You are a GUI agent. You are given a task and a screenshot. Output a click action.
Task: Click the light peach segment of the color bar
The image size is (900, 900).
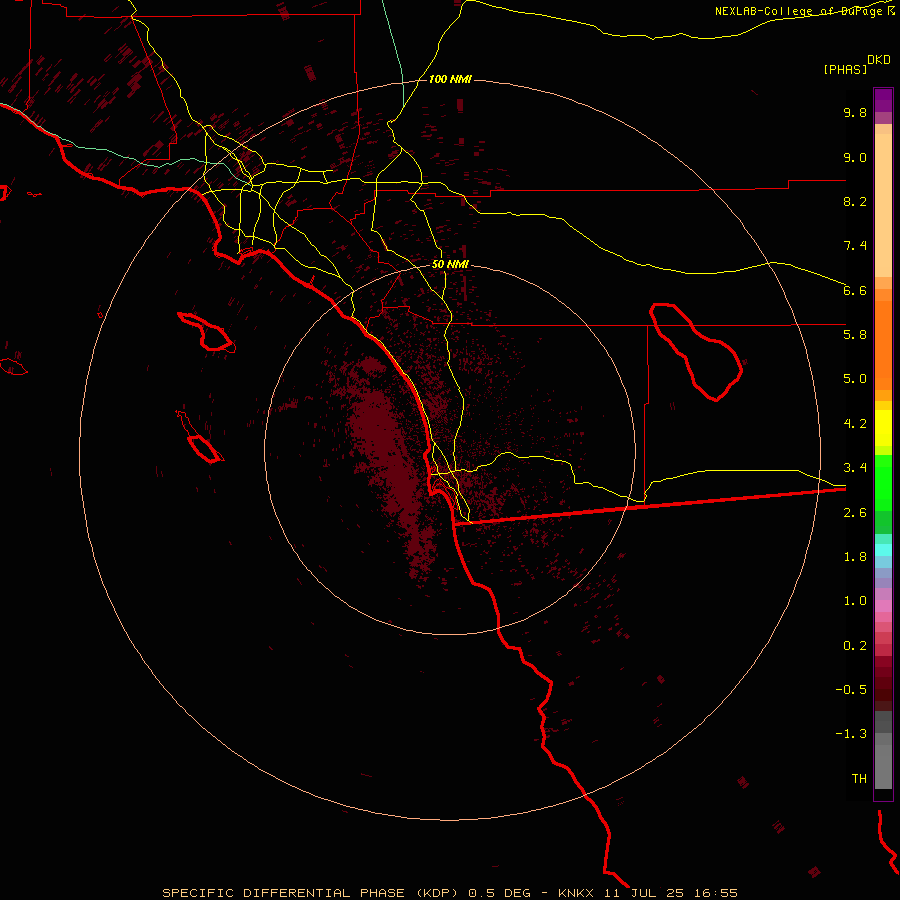coord(883,205)
